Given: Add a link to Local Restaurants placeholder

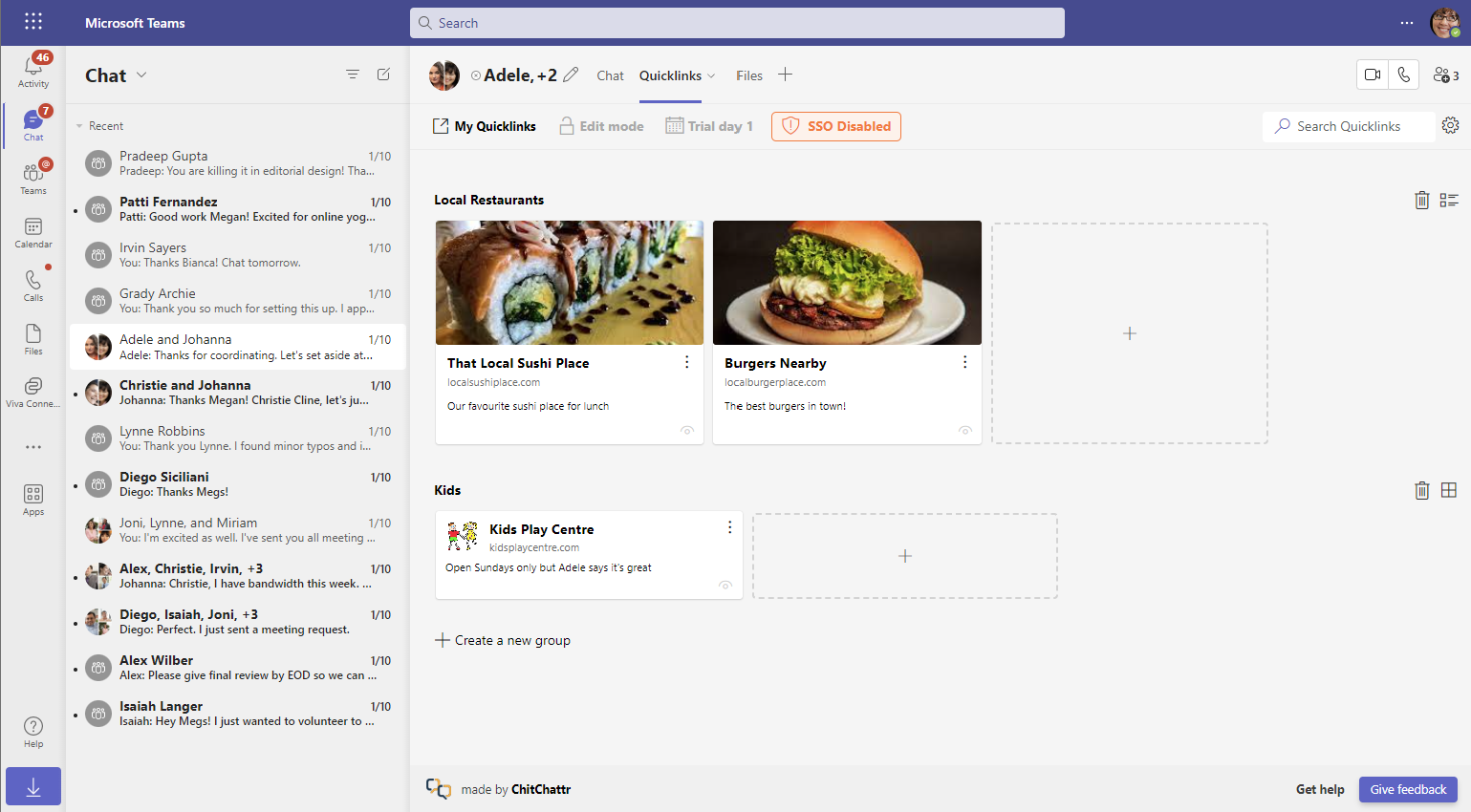Looking at the screenshot, I should (x=1130, y=333).
